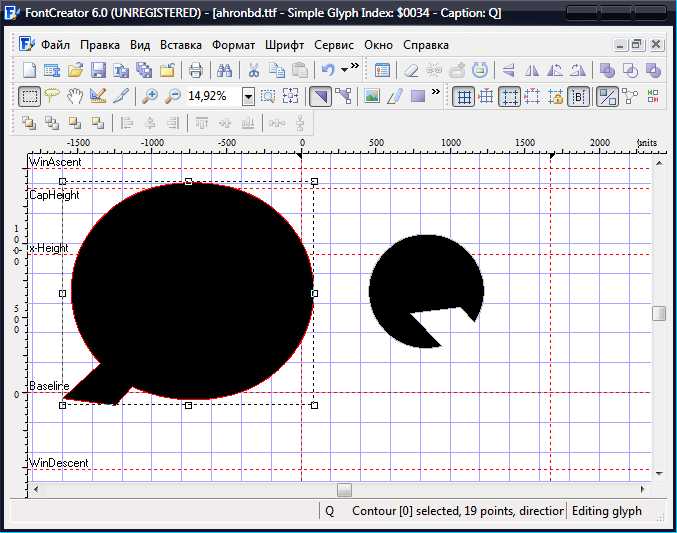This screenshot has height=533, width=677.
Task: Open the Справка menu
Action: (x=426, y=45)
